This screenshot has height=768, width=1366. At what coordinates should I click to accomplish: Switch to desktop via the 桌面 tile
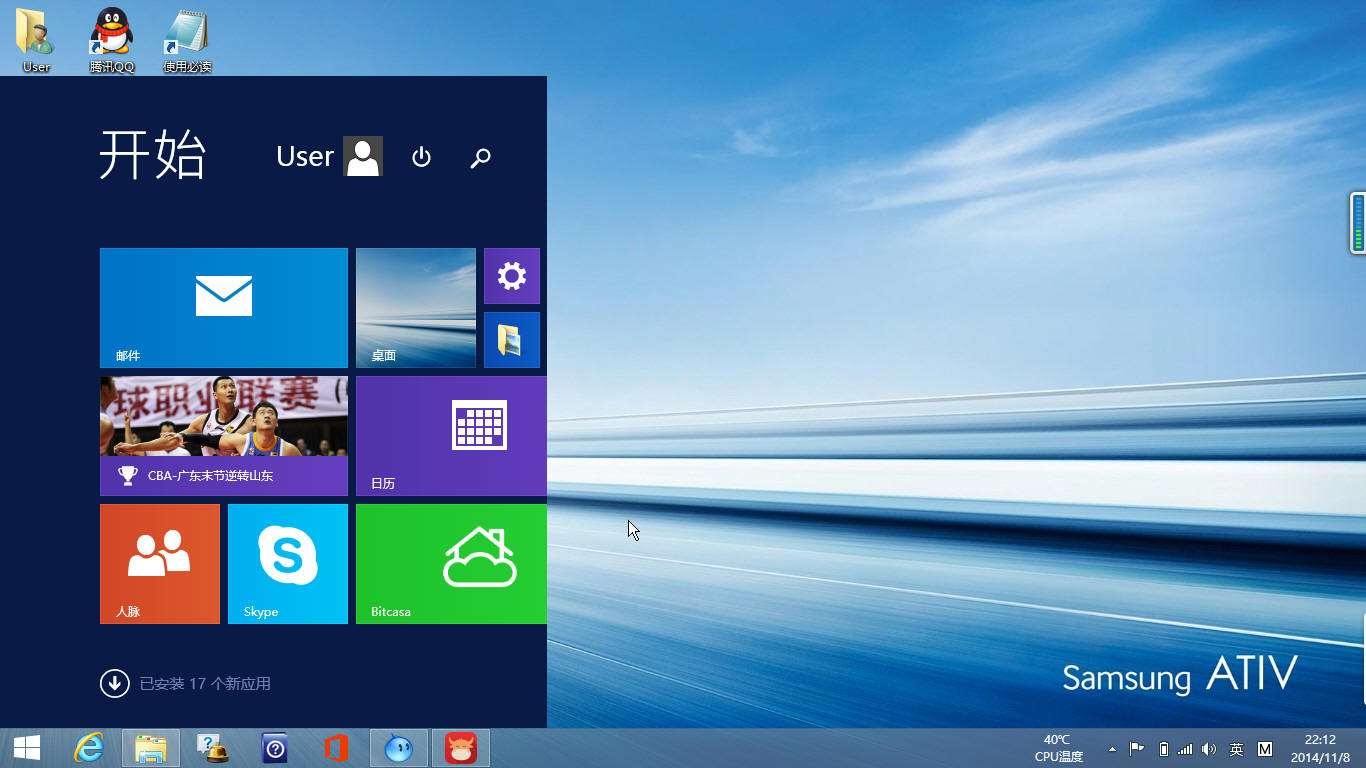click(415, 307)
